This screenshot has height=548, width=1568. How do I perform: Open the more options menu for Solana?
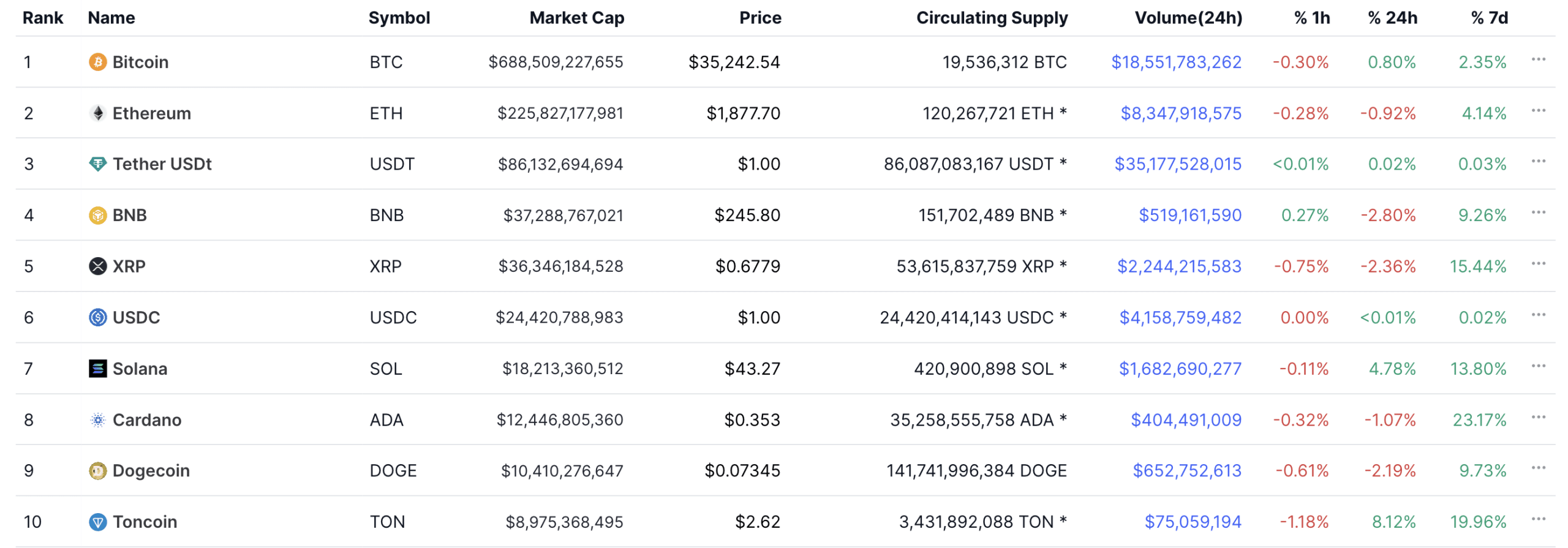1539,366
